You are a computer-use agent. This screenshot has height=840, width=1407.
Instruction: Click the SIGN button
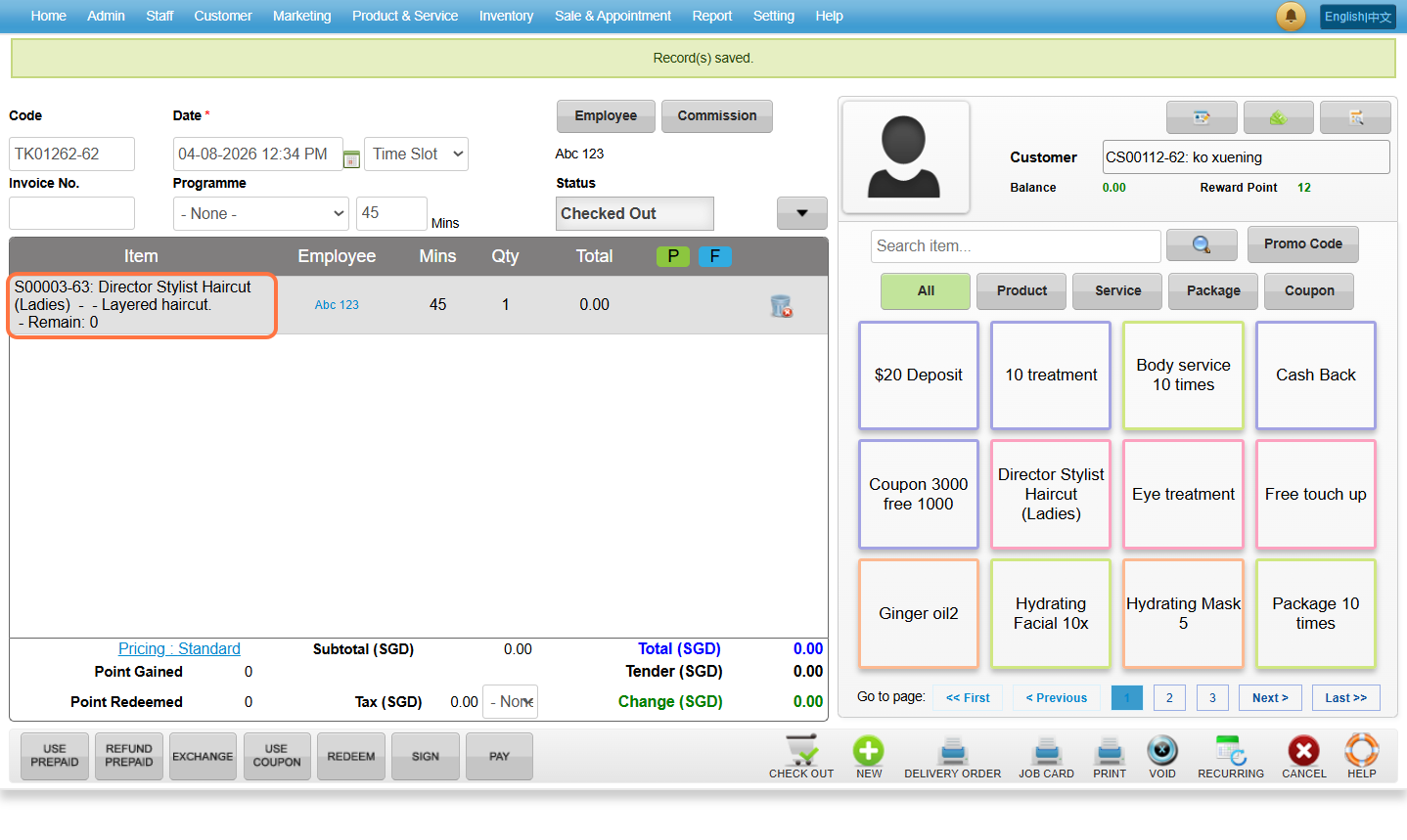point(426,756)
